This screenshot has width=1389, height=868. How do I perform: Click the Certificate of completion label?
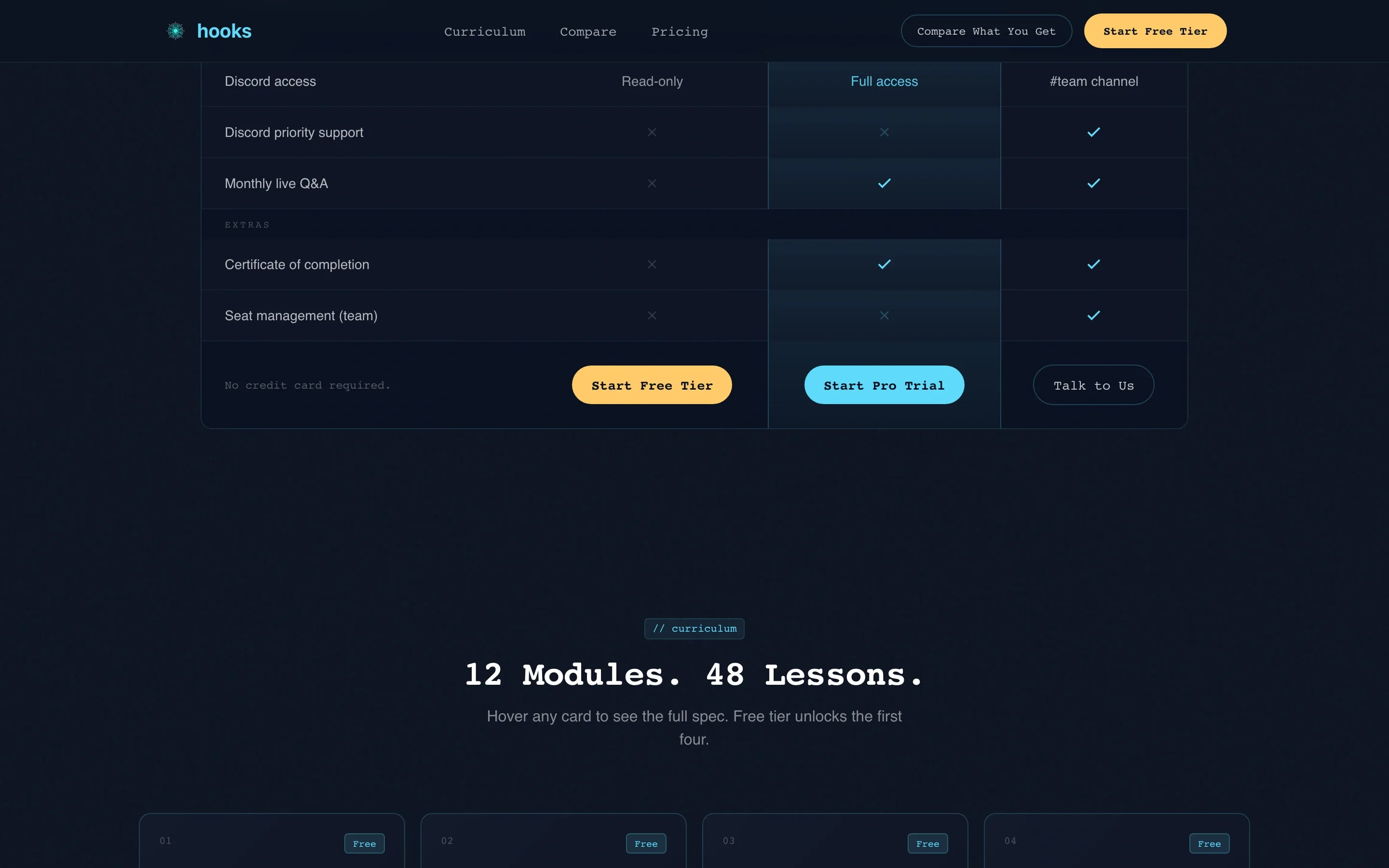coord(297,265)
